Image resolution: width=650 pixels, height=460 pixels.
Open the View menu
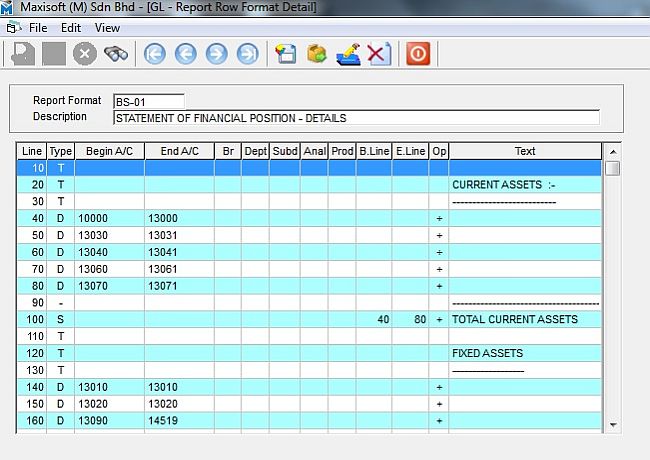tap(107, 28)
